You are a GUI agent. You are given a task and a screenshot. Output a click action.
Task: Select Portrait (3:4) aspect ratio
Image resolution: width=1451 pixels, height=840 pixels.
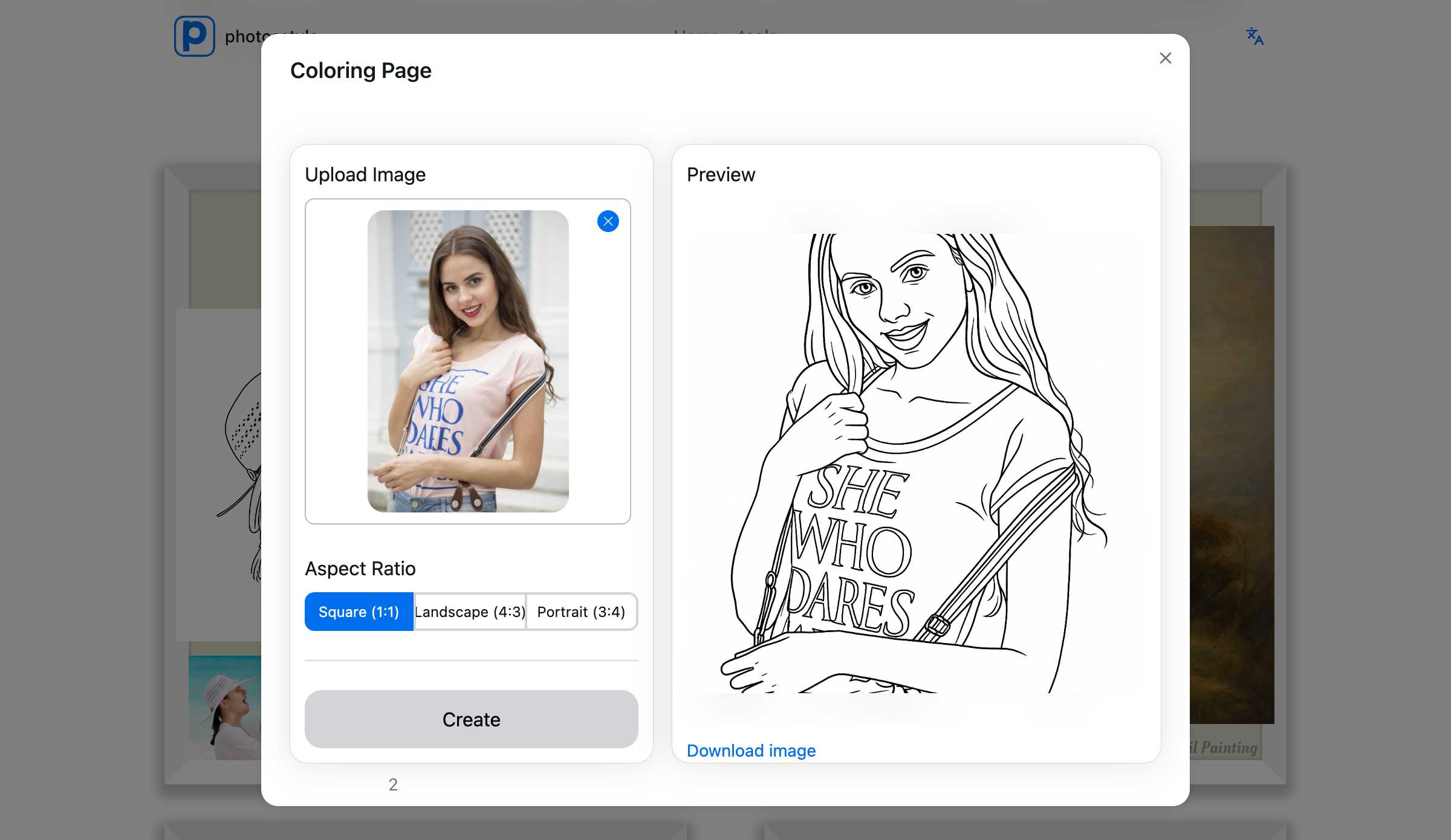[x=581, y=612]
